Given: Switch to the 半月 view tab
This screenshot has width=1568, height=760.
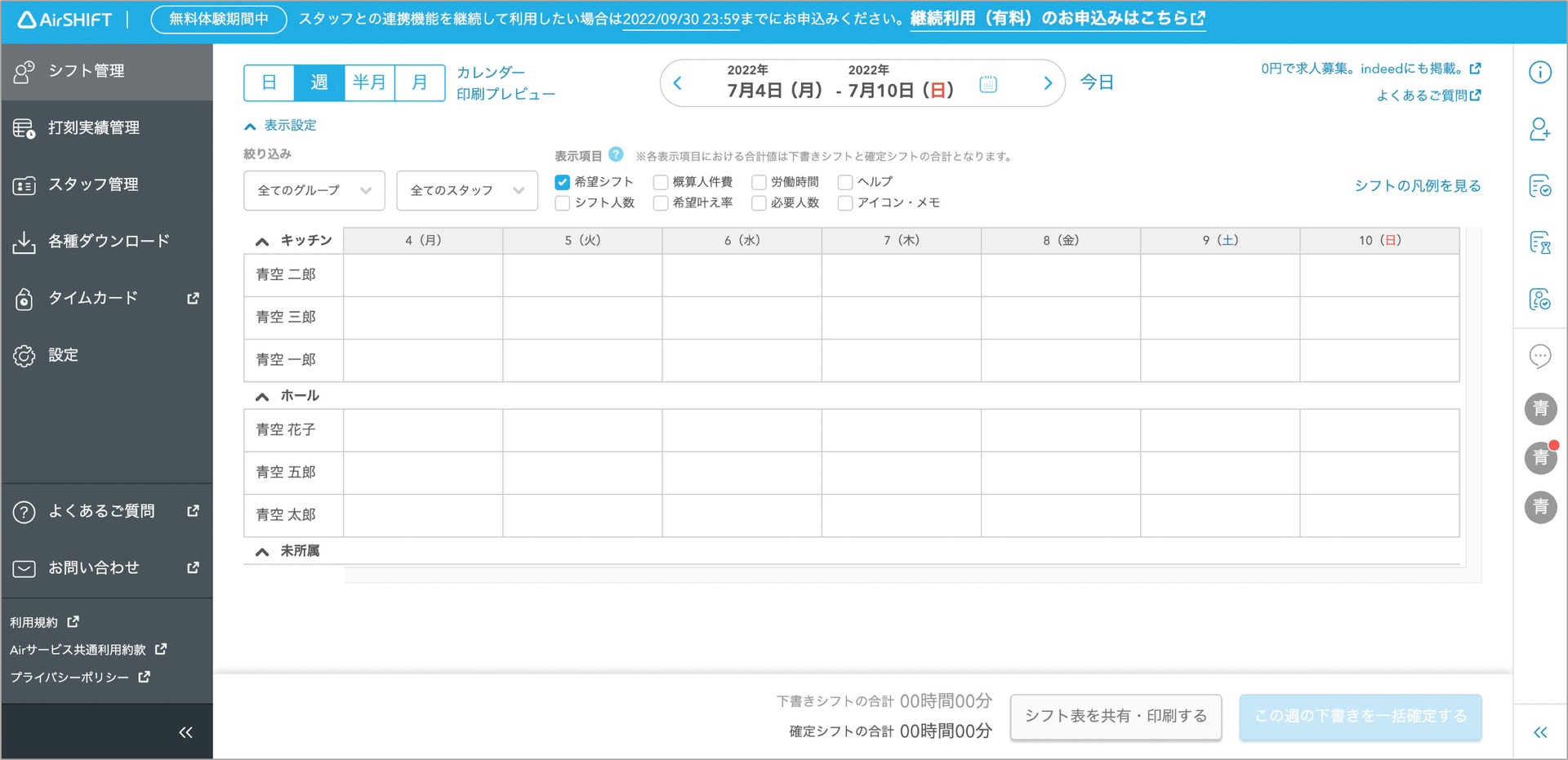Looking at the screenshot, I should 369,82.
